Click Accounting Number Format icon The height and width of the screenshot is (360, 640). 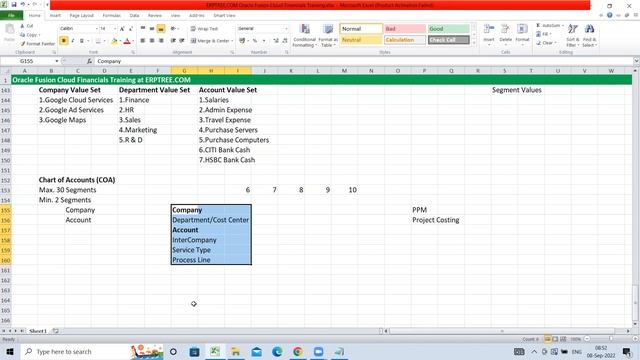[x=242, y=41]
